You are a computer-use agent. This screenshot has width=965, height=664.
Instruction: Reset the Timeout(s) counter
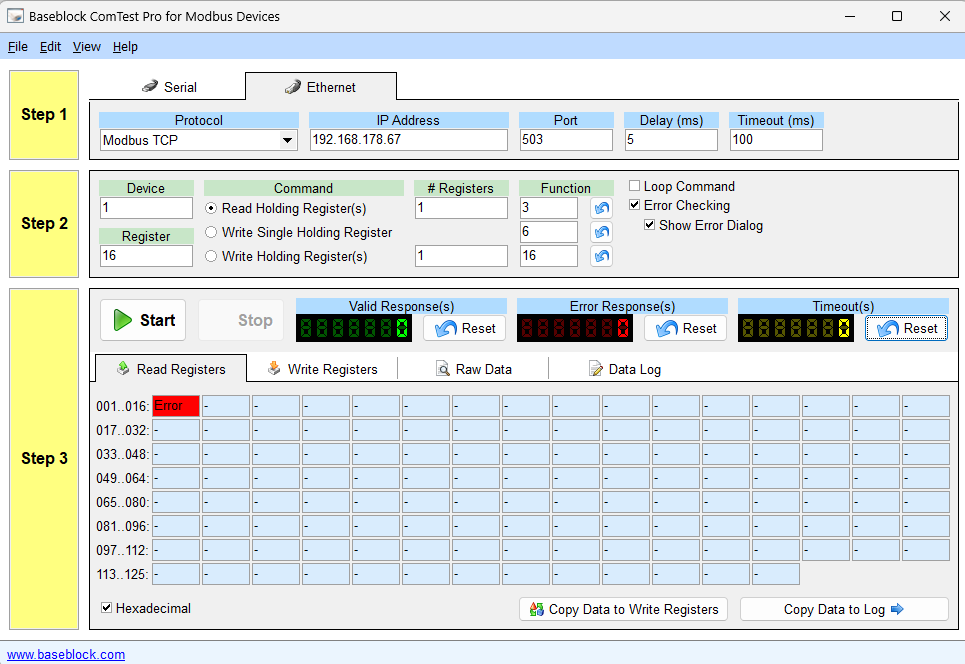tap(907, 329)
